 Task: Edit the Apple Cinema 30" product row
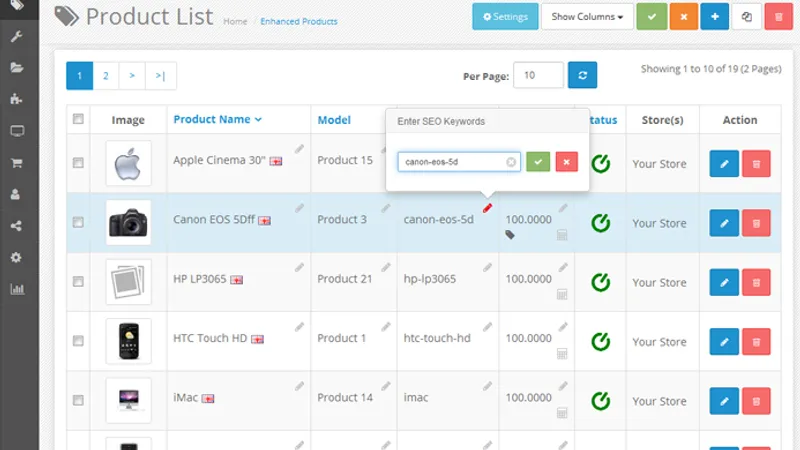724,164
